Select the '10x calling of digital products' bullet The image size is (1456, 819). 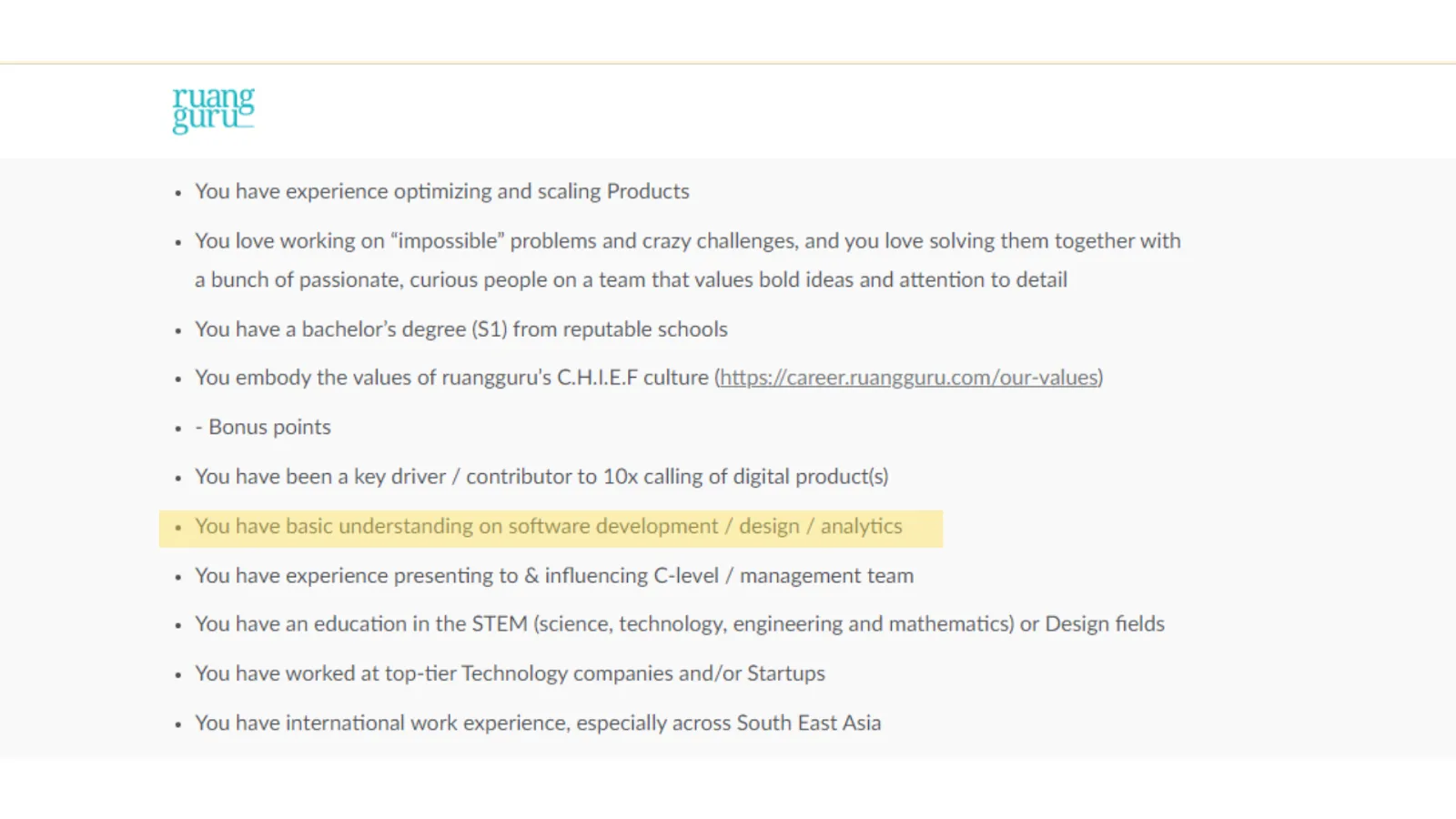pyautogui.click(x=541, y=476)
